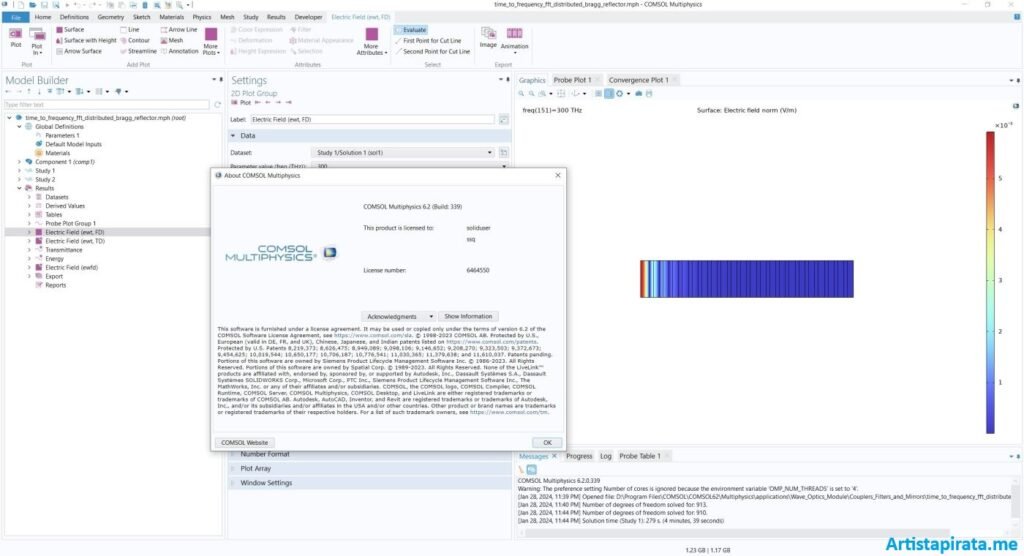1024x556 pixels.
Task: Click the Animation export icon
Action: (x=515, y=39)
